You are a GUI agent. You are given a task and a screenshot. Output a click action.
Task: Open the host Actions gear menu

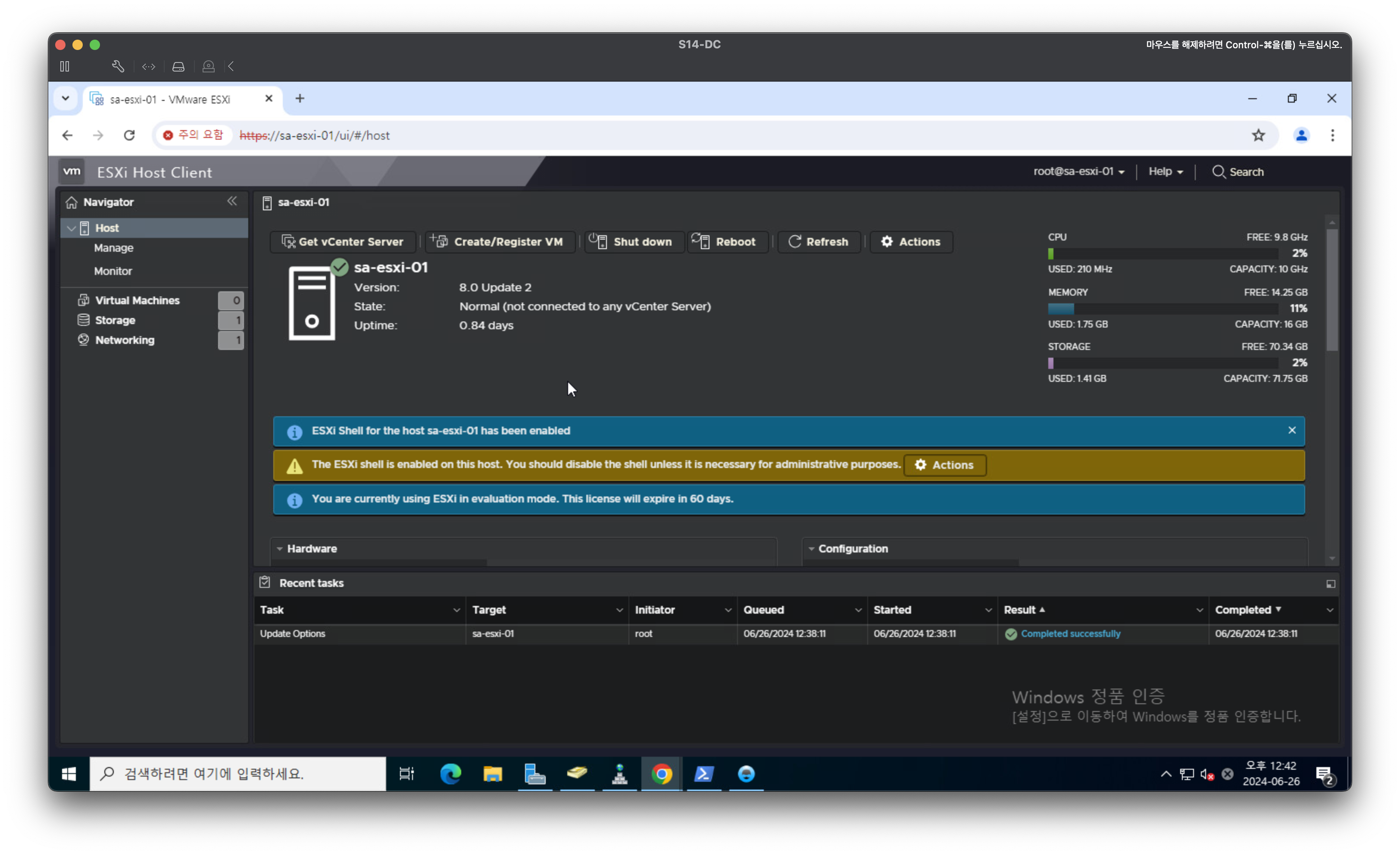tap(911, 242)
